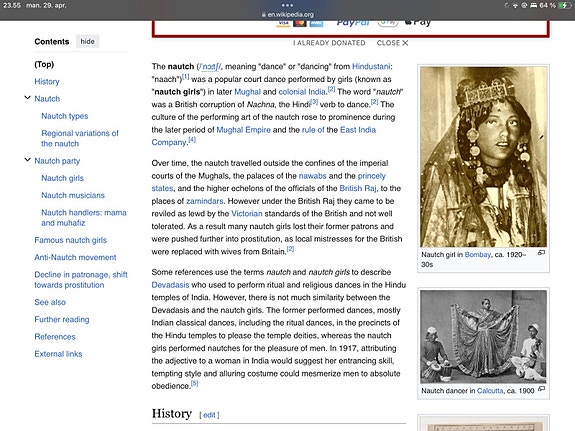Collapse the Nautch section in contents
The width and height of the screenshot is (575, 431).
[27, 98]
